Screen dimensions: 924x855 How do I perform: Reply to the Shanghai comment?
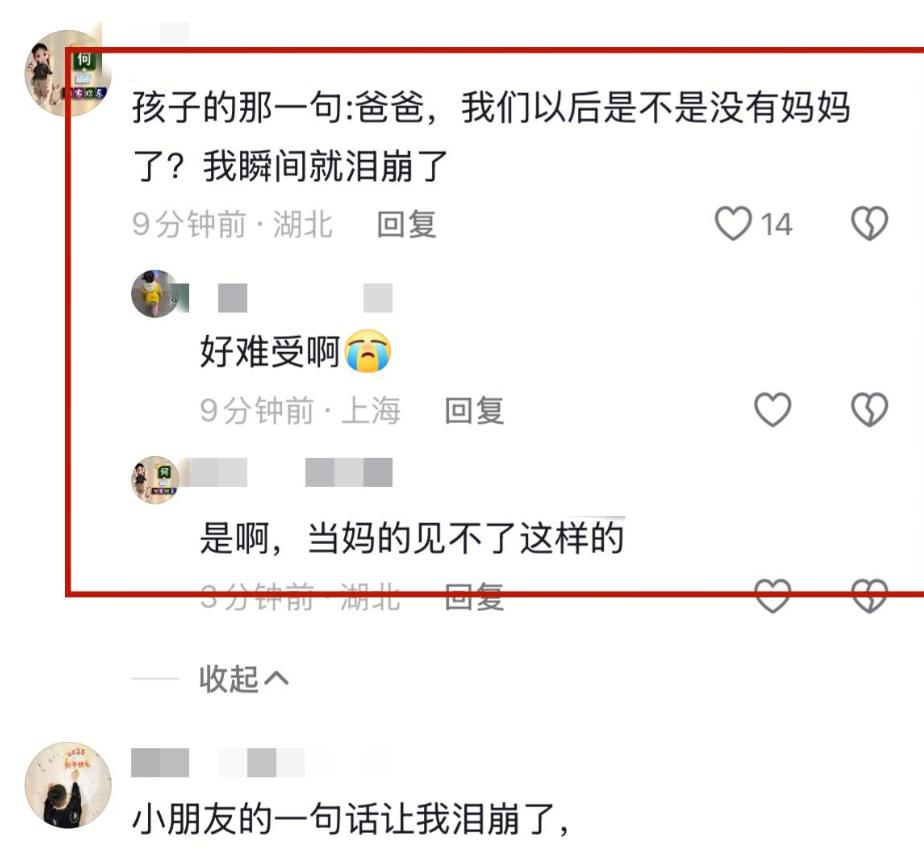point(474,411)
